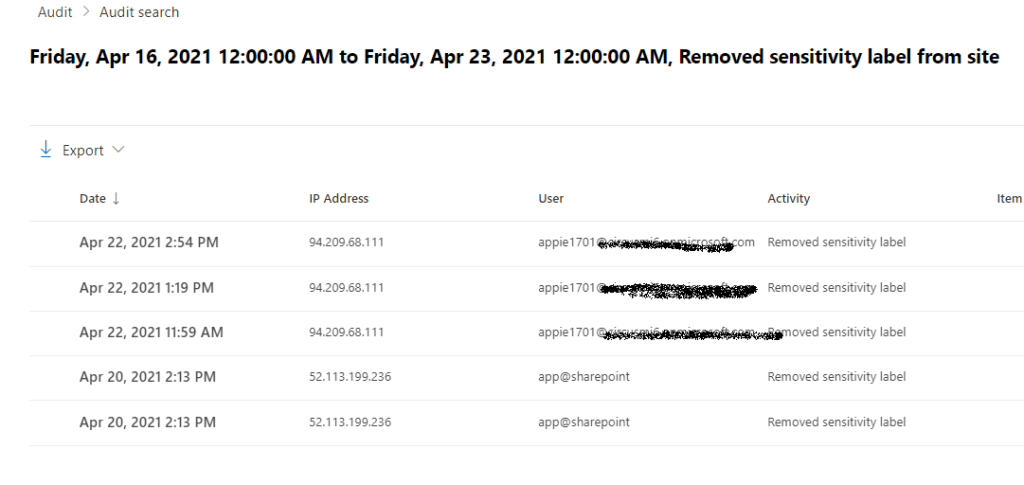This screenshot has width=1024, height=485.
Task: Select the User column header
Action: 551,198
